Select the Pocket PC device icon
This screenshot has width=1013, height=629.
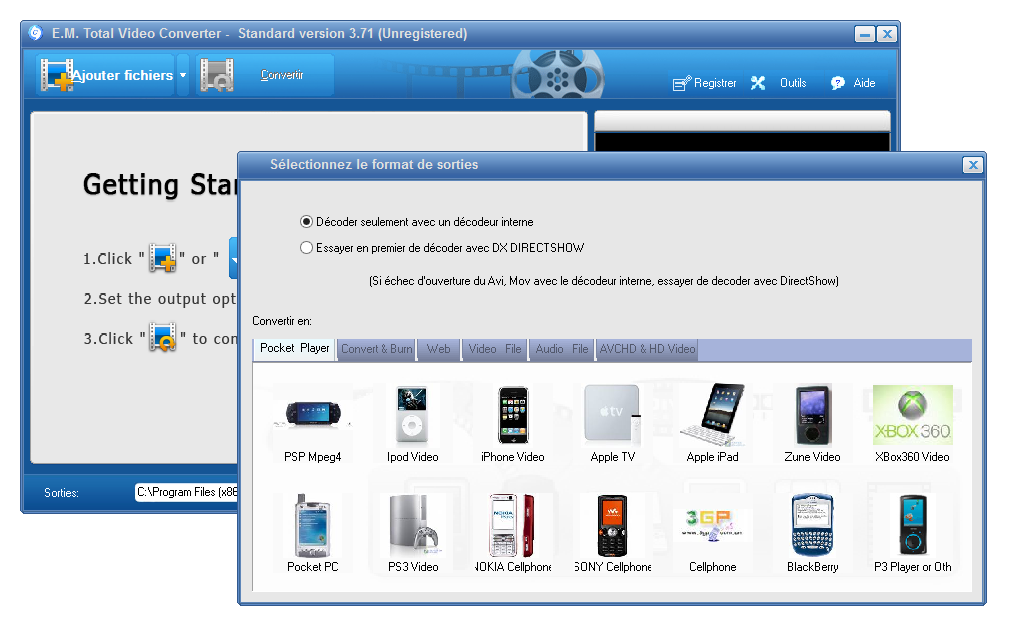pyautogui.click(x=313, y=526)
